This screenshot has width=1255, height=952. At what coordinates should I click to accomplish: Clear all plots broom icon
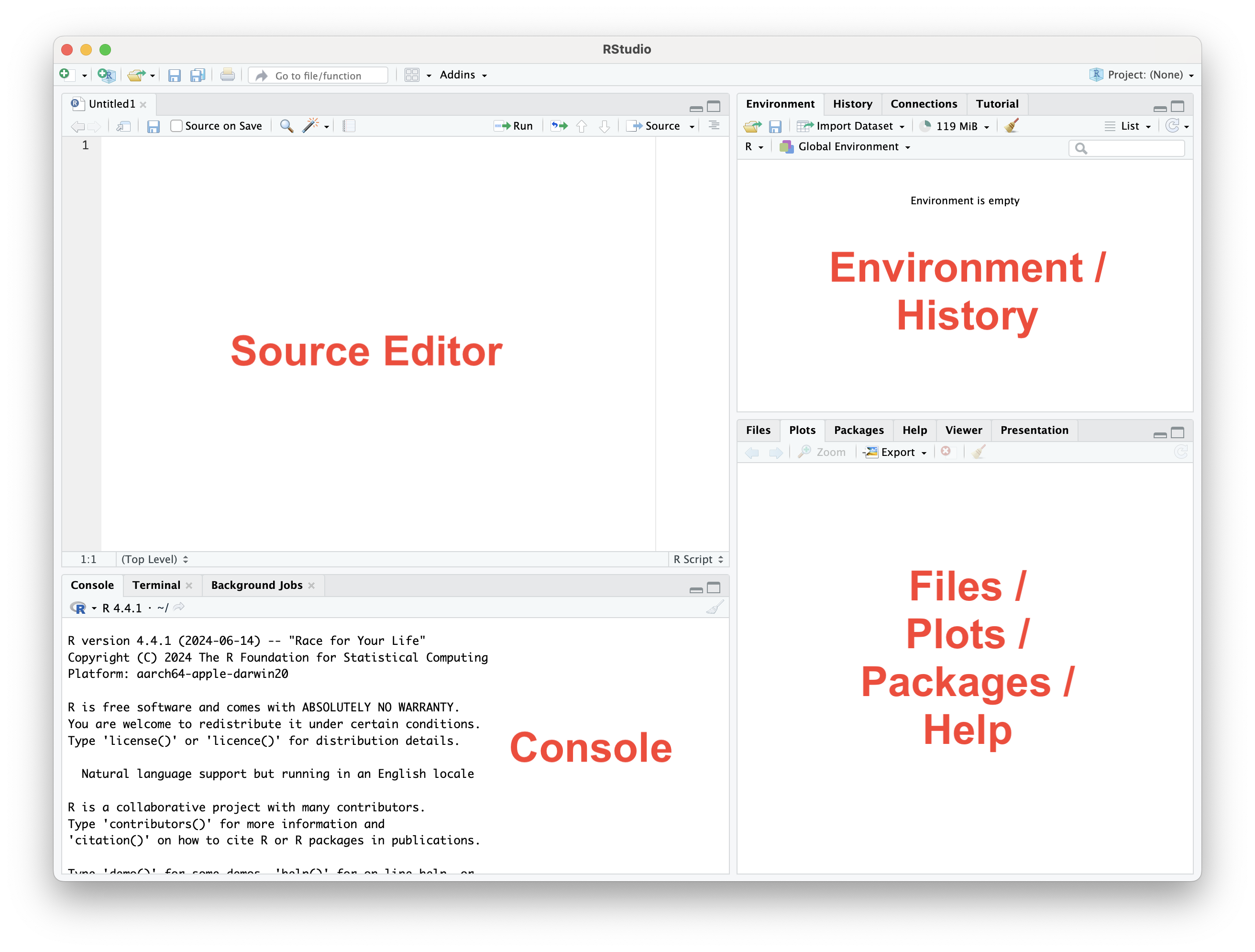pos(979,452)
